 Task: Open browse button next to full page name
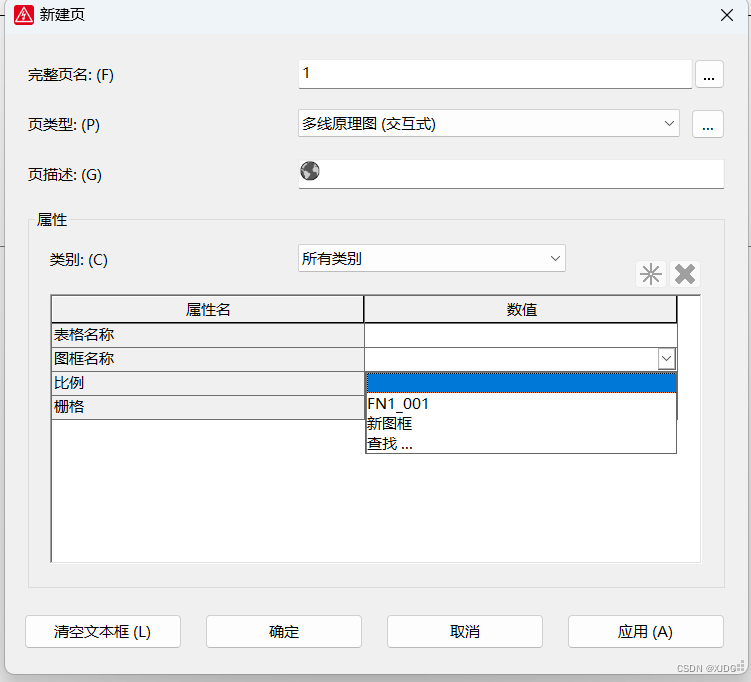[x=708, y=74]
